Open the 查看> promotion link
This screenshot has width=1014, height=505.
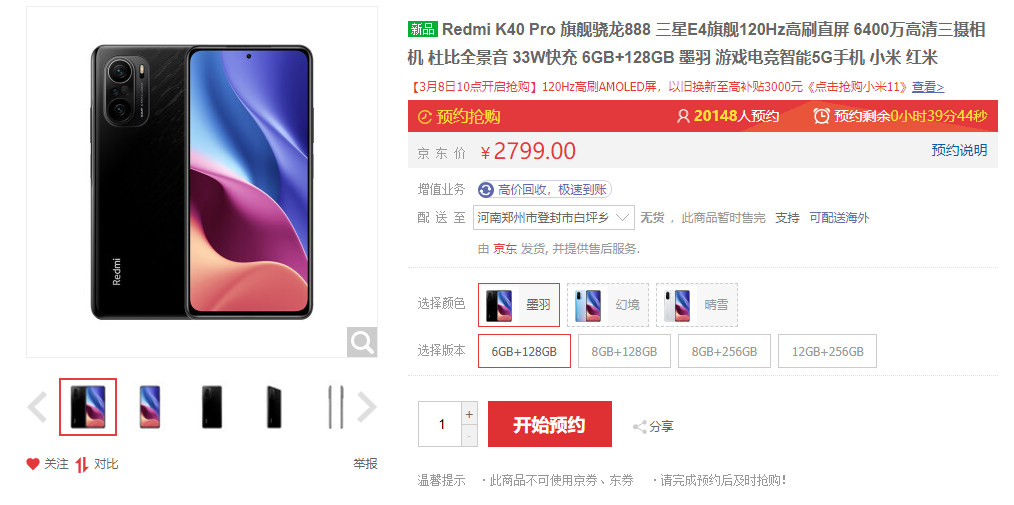928,87
